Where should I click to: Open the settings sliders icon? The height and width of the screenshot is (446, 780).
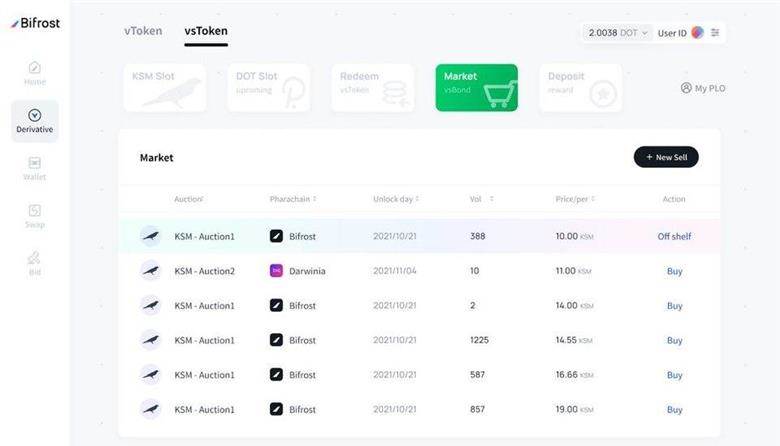(x=715, y=33)
